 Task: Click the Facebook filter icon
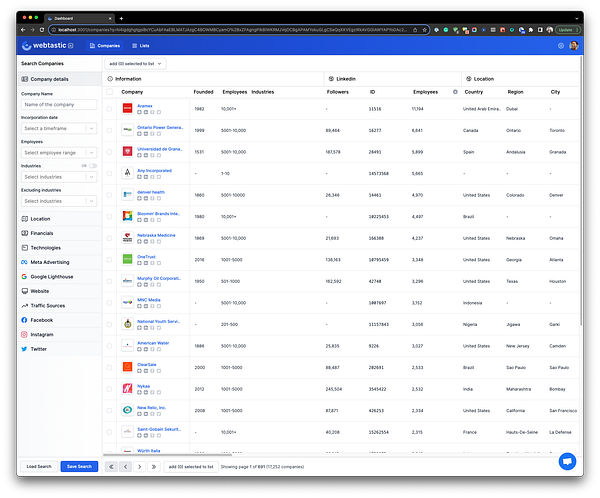(x=24, y=320)
